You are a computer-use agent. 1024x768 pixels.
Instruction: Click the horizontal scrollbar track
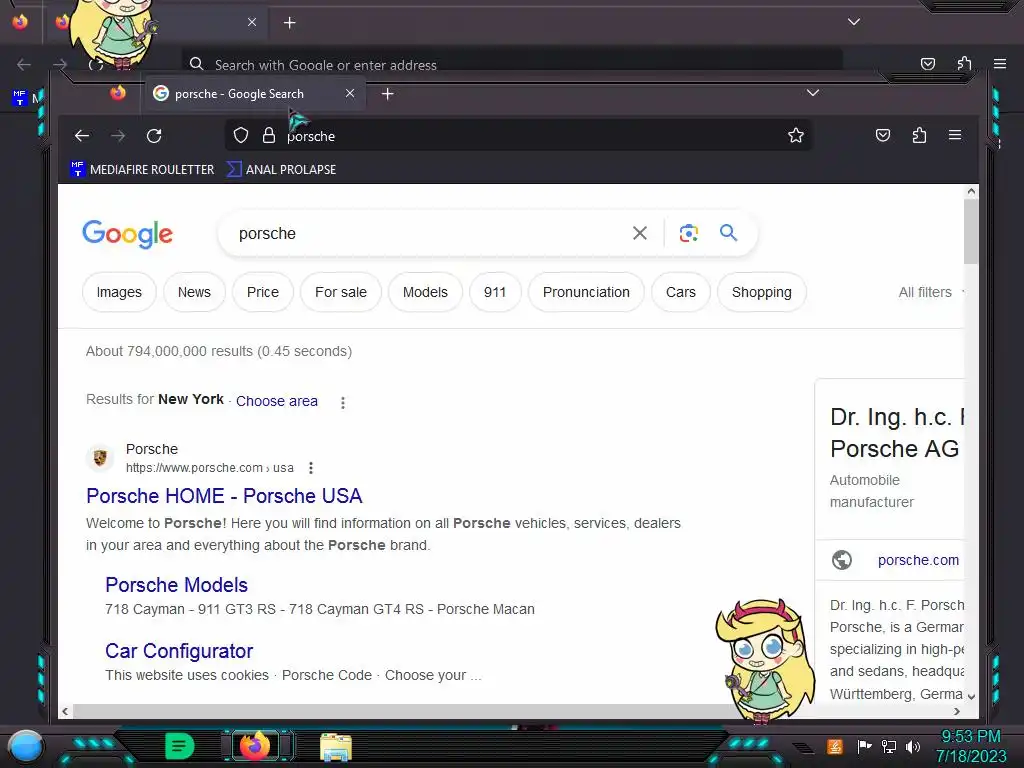click(x=509, y=711)
